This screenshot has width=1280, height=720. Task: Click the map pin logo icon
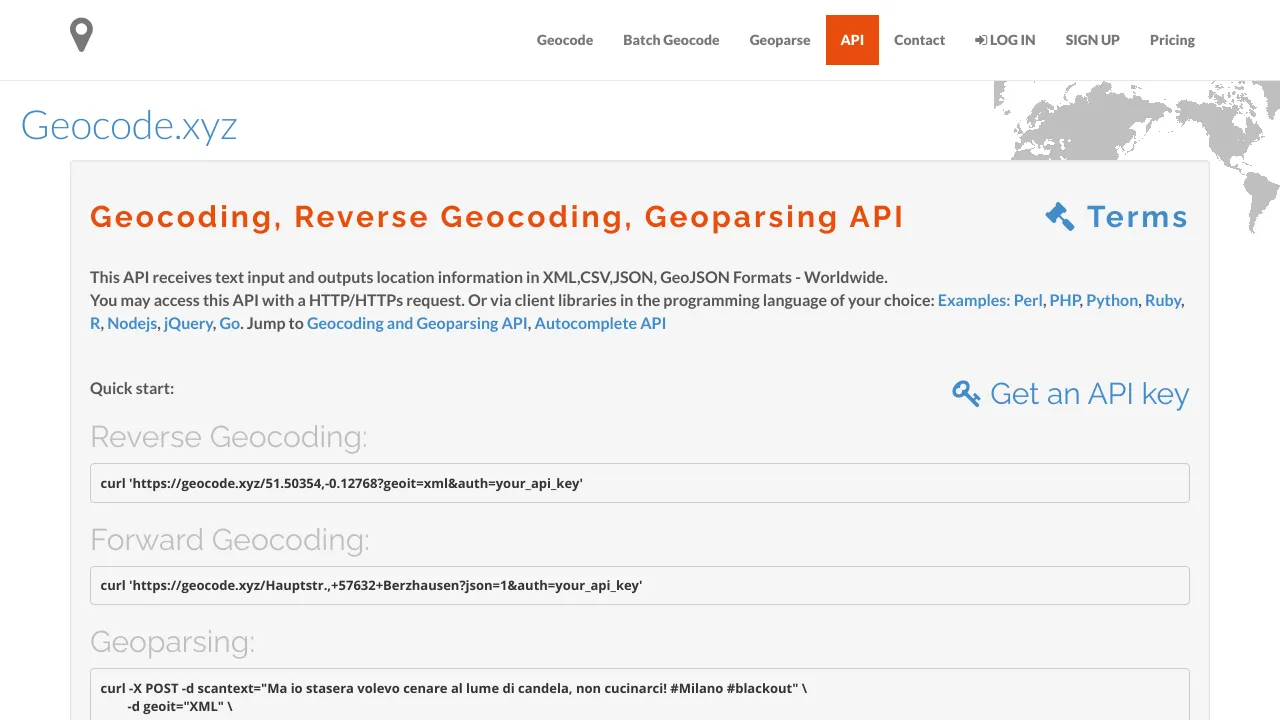(x=81, y=35)
